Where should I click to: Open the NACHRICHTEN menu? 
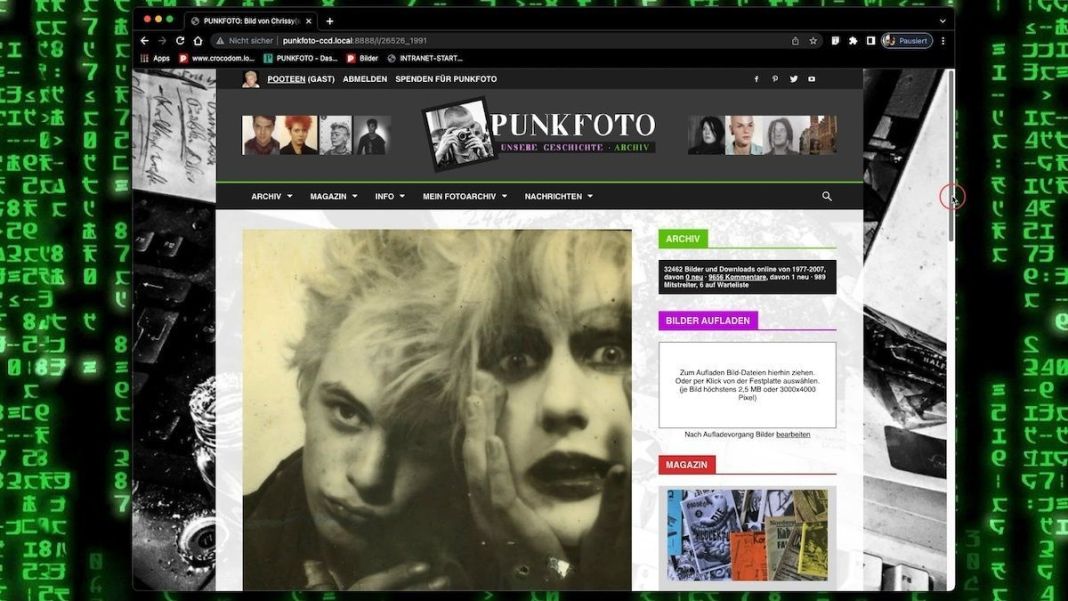(x=558, y=197)
